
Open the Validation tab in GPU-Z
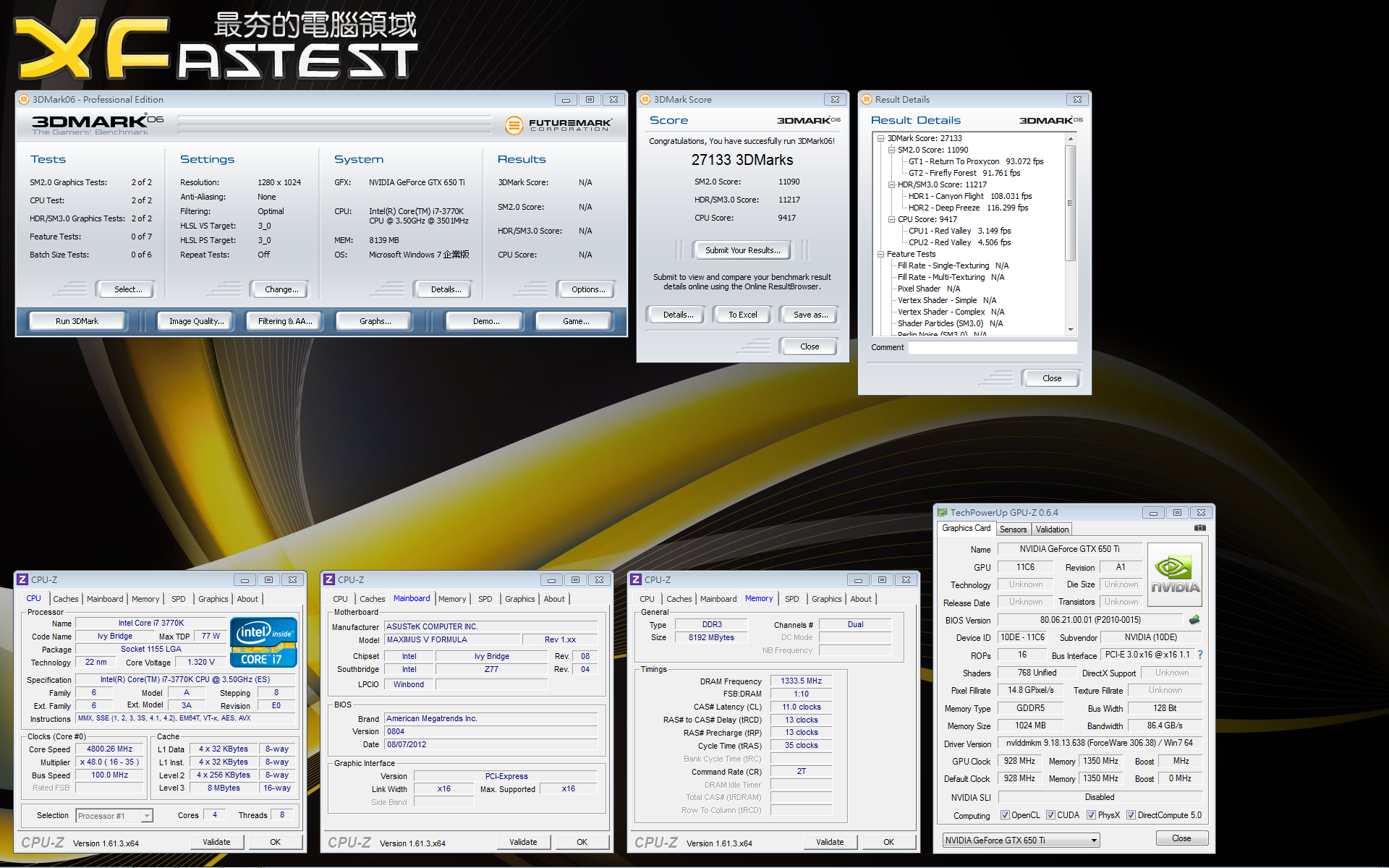point(1052,529)
